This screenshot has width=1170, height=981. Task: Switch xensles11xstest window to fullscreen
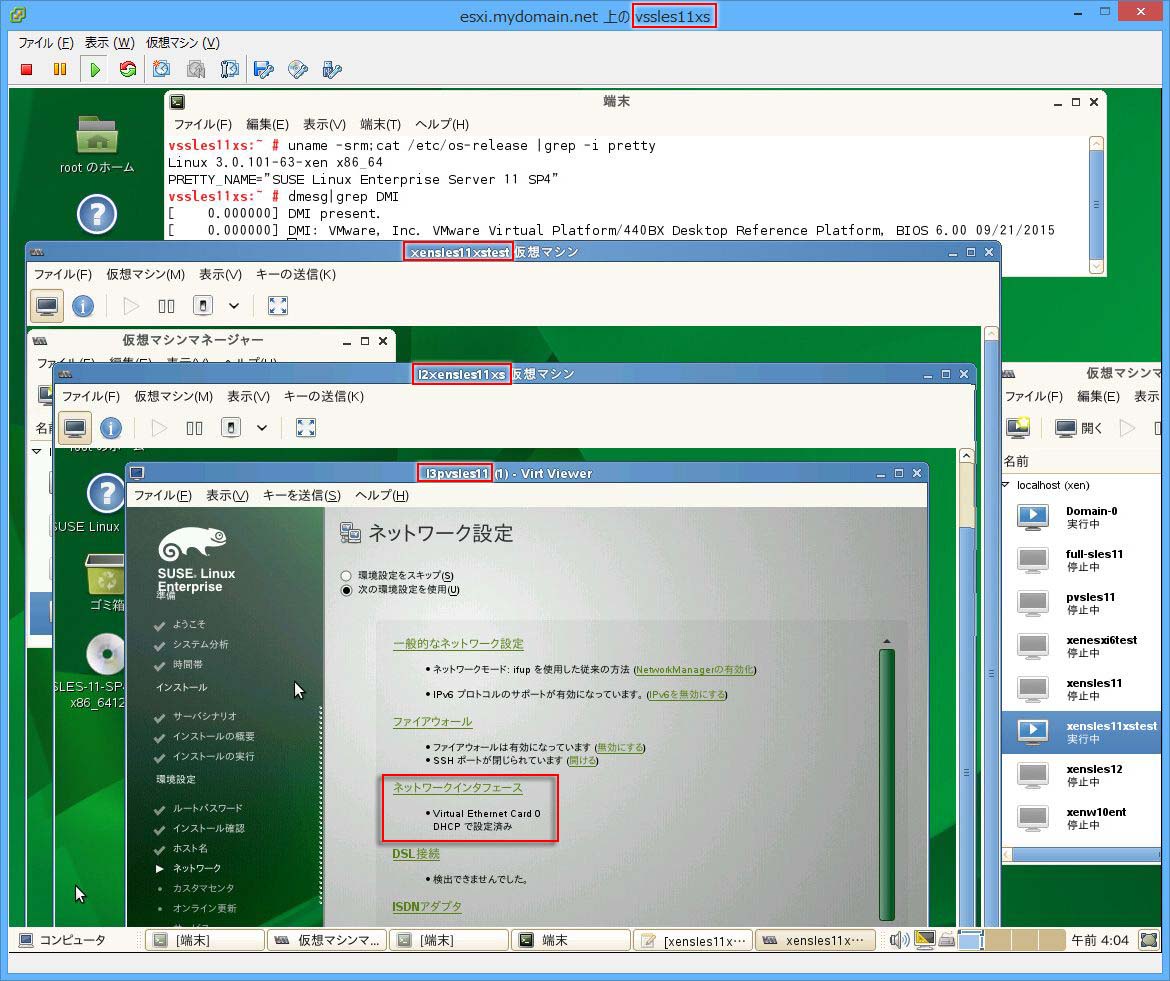(278, 306)
